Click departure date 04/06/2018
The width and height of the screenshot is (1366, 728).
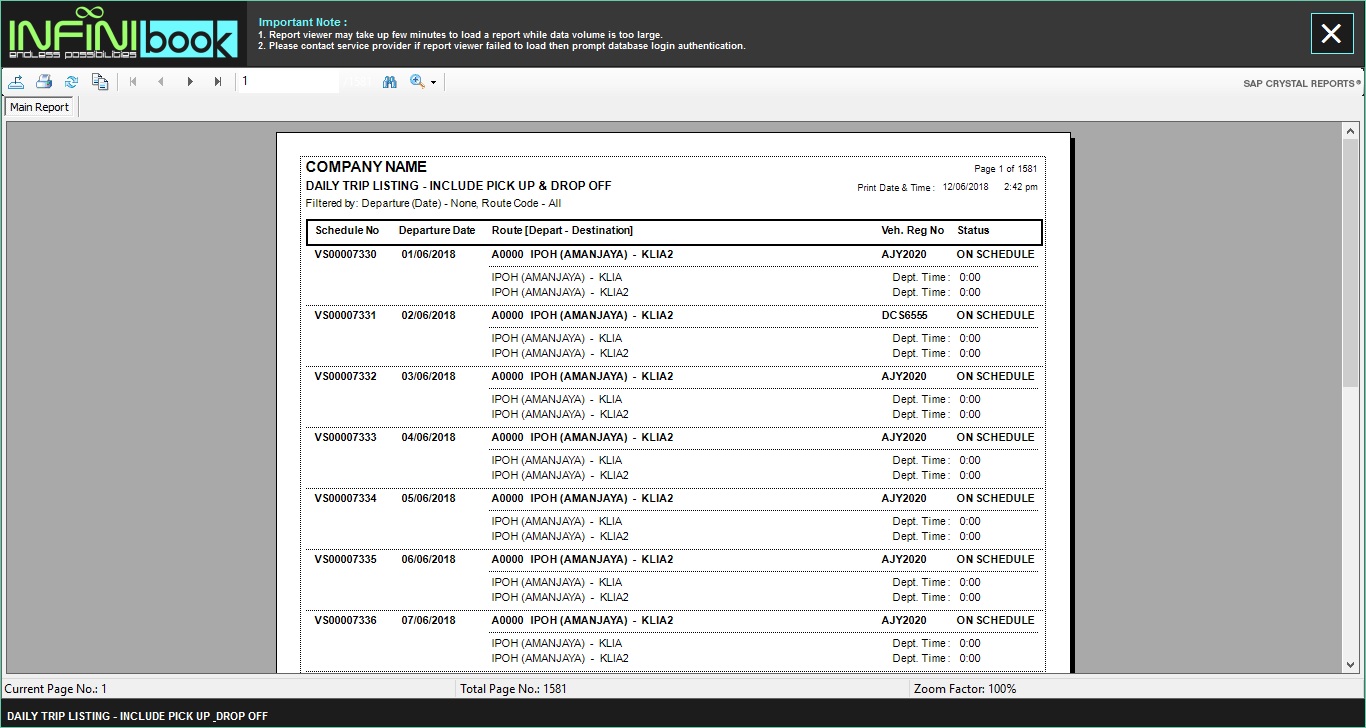click(x=428, y=438)
